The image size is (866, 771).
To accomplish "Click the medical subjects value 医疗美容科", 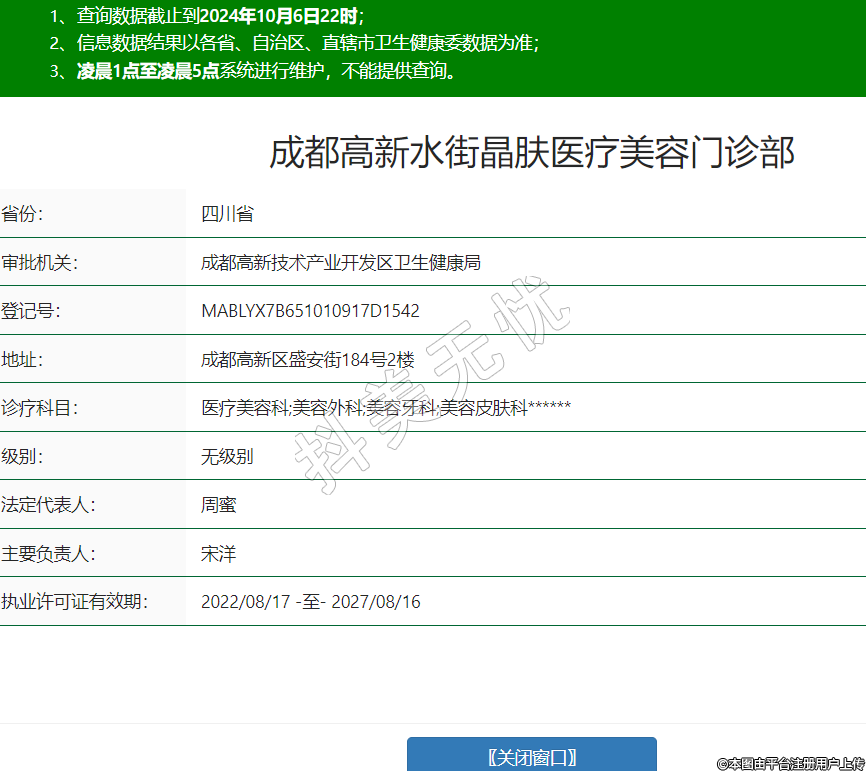I will click(245, 408).
